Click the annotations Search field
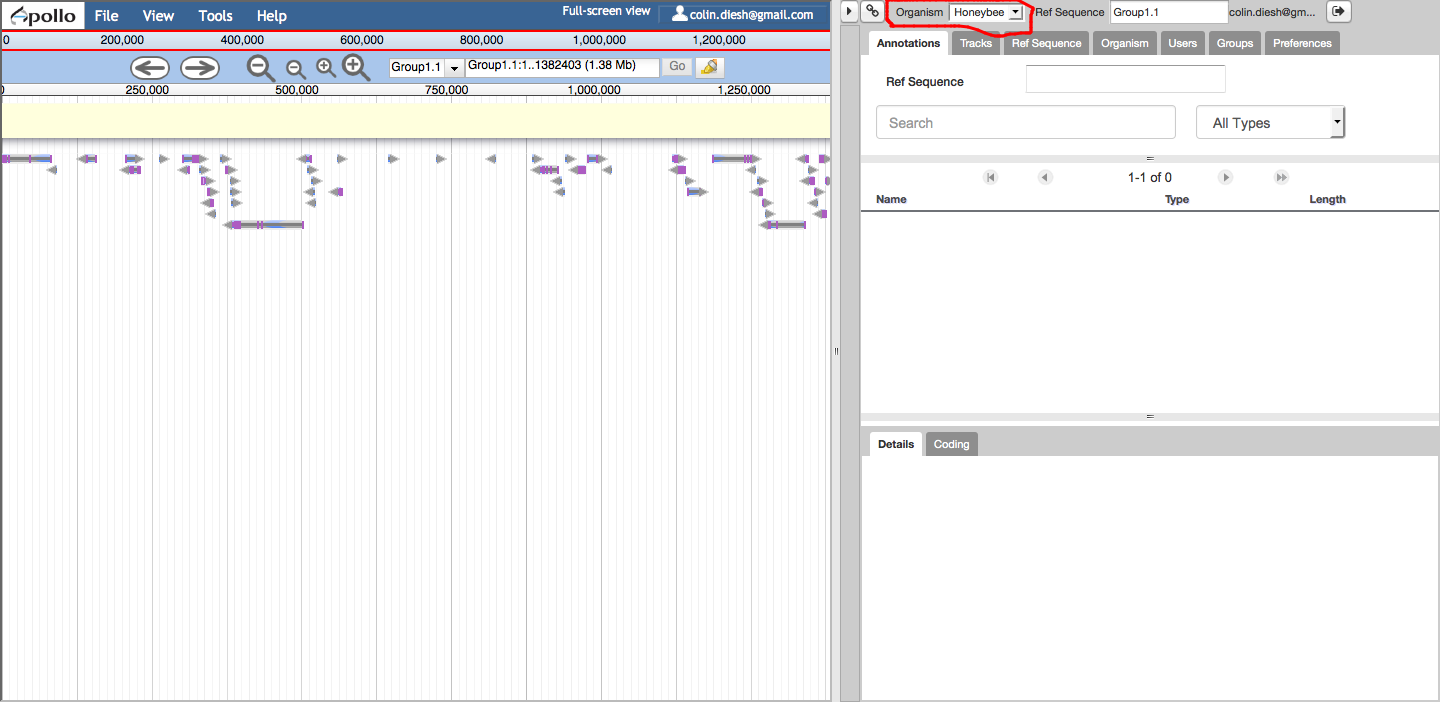This screenshot has height=702, width=1440. pyautogui.click(x=1026, y=123)
